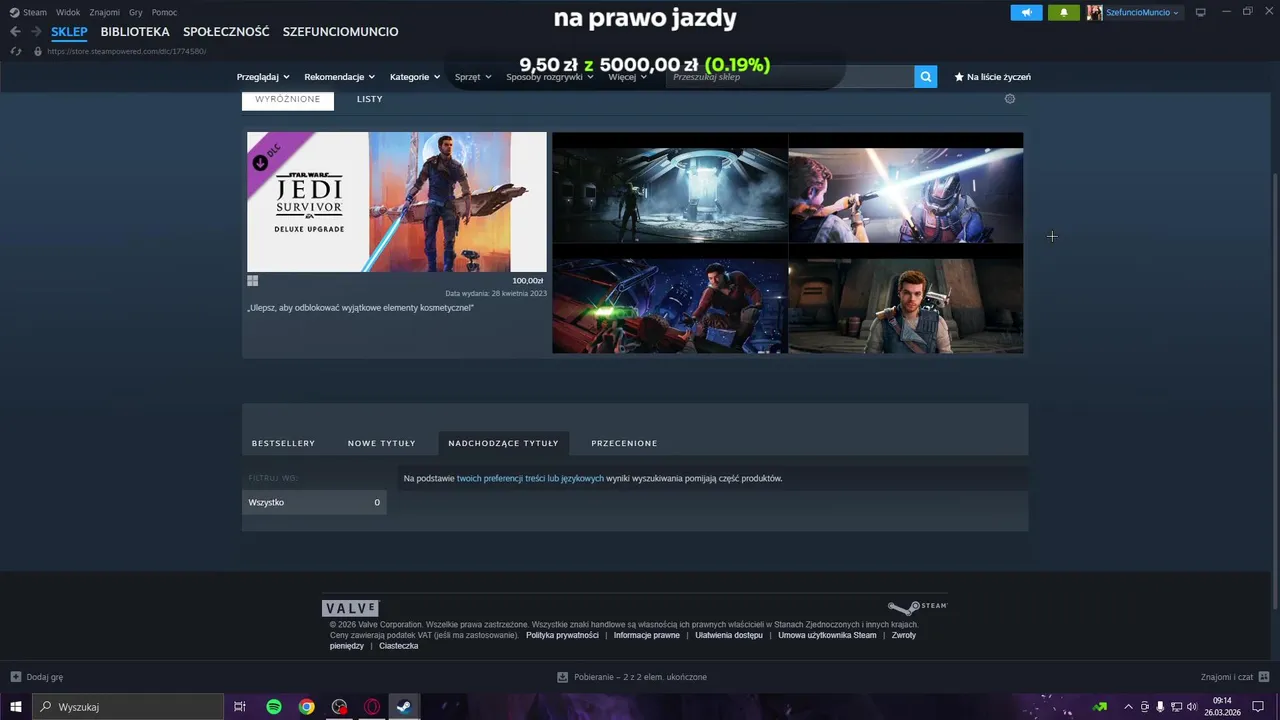Click the purple DLC badge icon
Screen dimensions: 1280x720
pos(260,163)
